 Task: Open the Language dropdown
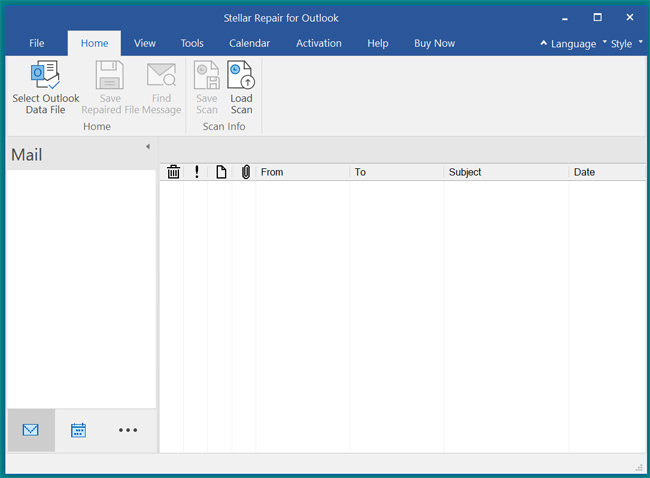pos(579,44)
